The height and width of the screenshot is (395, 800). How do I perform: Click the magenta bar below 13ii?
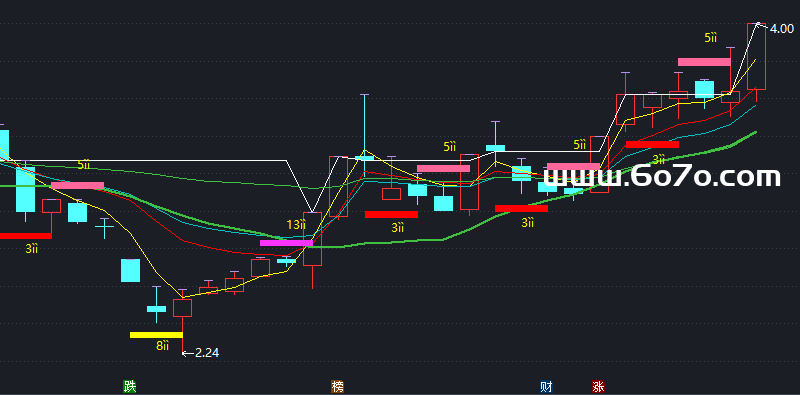286,243
